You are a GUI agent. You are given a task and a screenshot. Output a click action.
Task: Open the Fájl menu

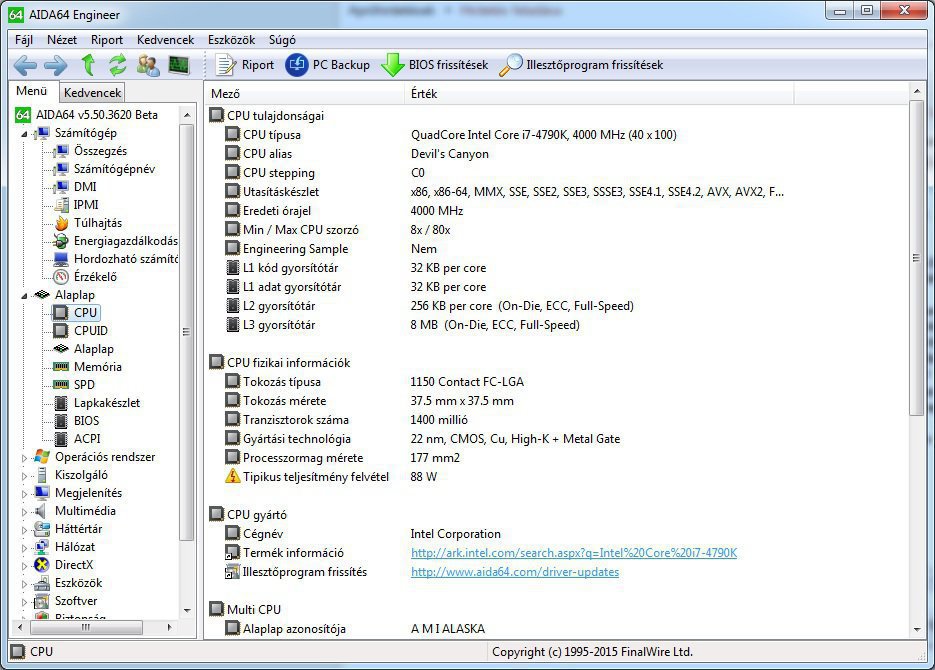click(x=24, y=40)
